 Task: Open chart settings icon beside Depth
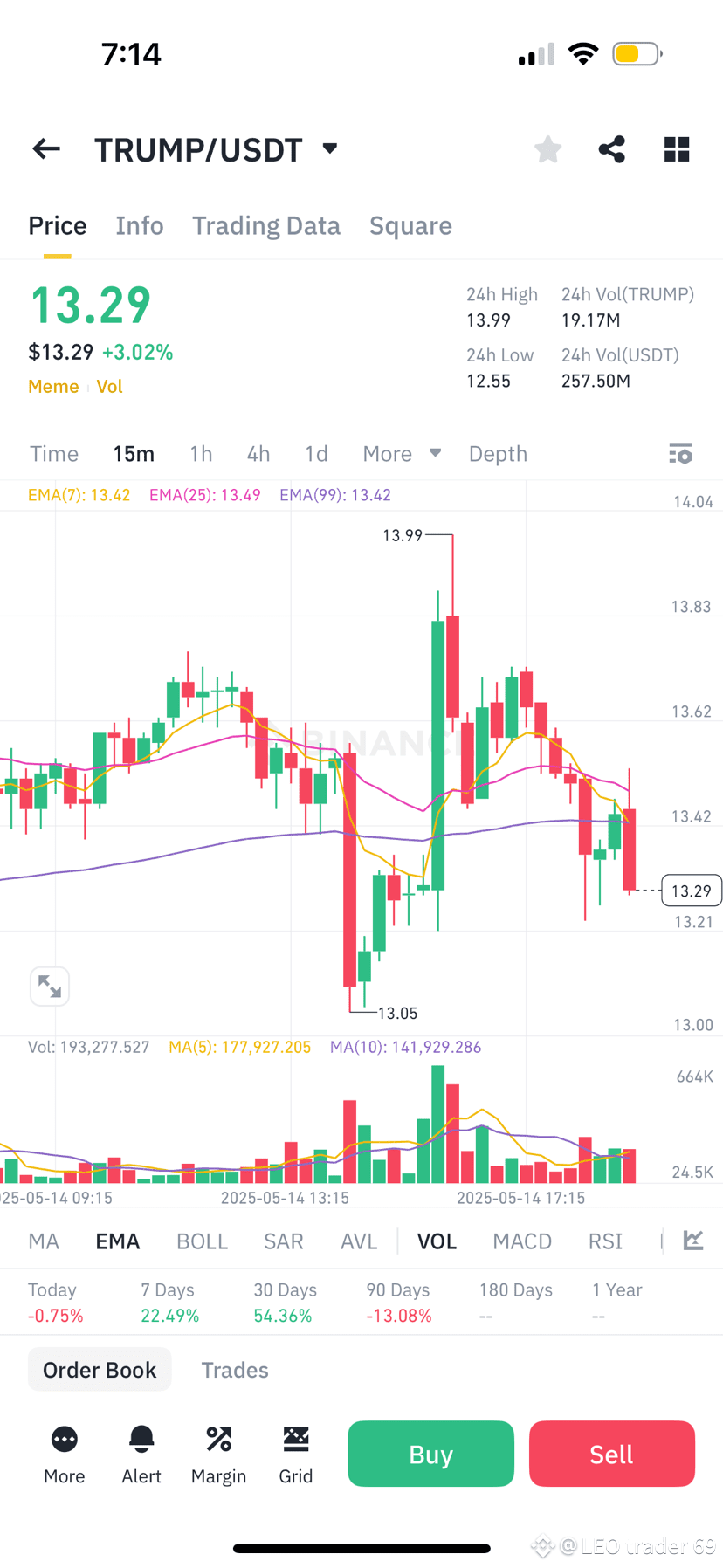679,453
